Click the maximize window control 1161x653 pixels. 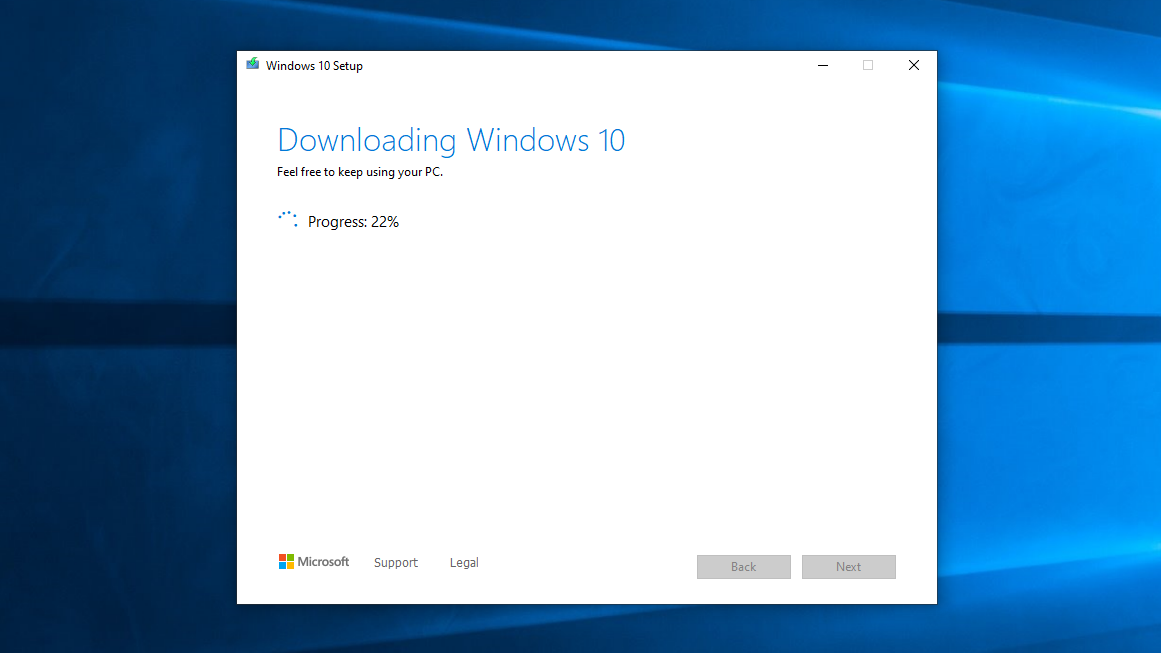[x=867, y=64]
